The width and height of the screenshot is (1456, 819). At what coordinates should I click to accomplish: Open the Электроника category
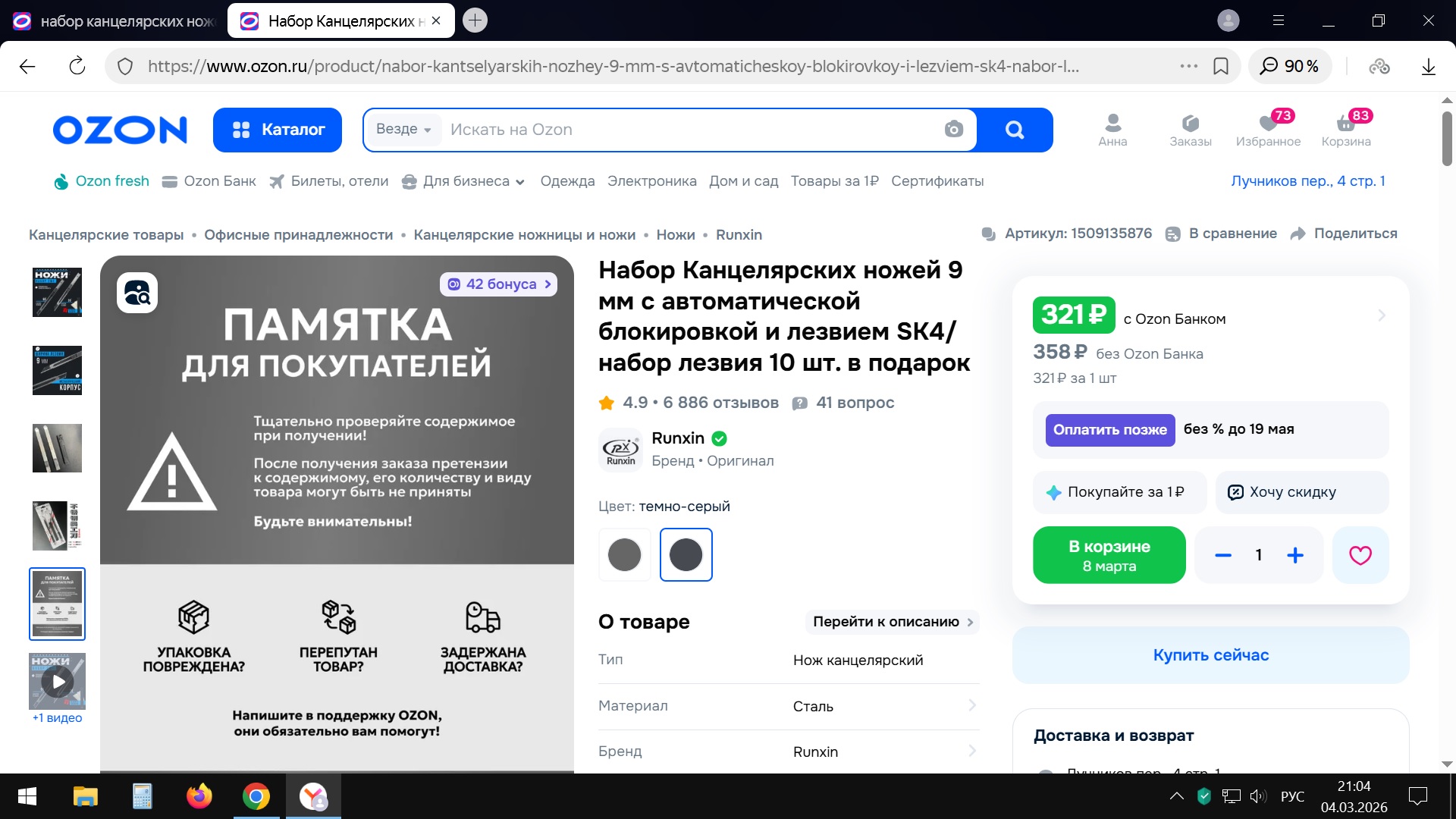pyautogui.click(x=651, y=181)
